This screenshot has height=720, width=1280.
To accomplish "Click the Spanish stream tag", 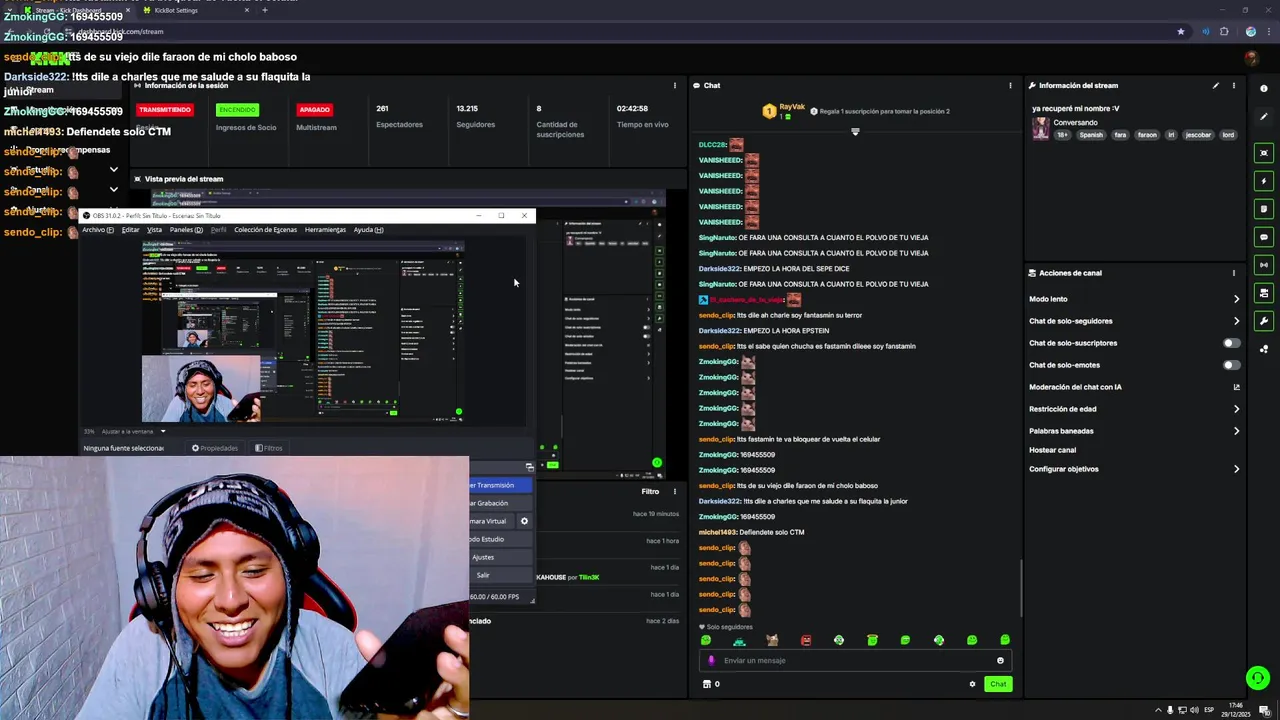I will (x=1090, y=135).
